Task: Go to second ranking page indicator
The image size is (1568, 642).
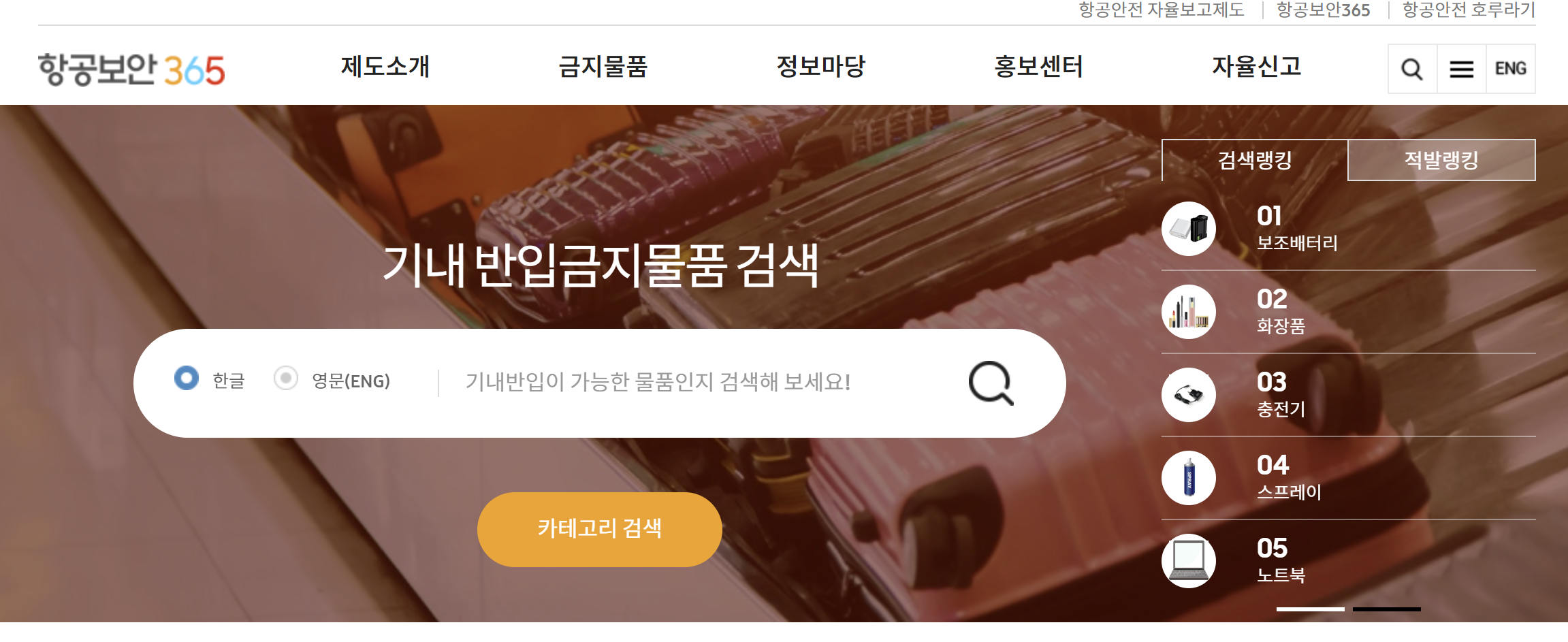Action: (x=1387, y=609)
